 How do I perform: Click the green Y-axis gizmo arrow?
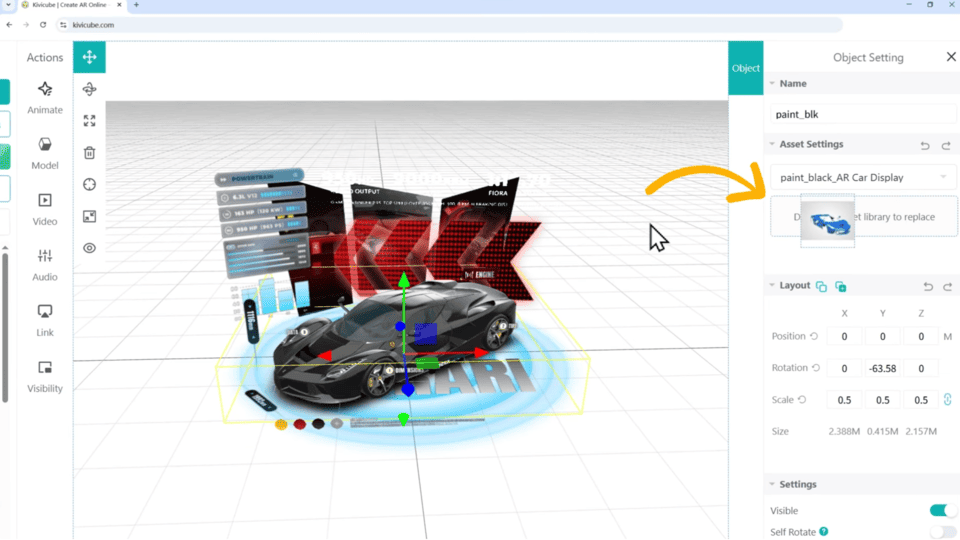coord(403,280)
